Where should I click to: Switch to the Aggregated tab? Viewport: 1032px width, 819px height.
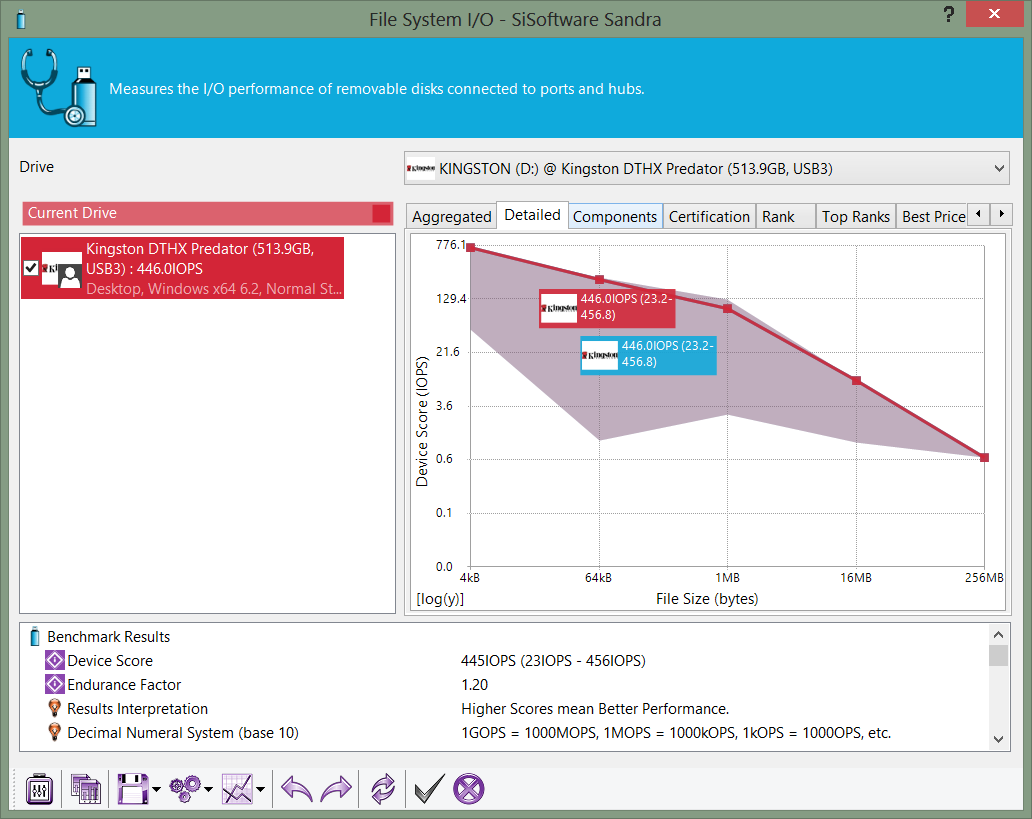coord(452,217)
